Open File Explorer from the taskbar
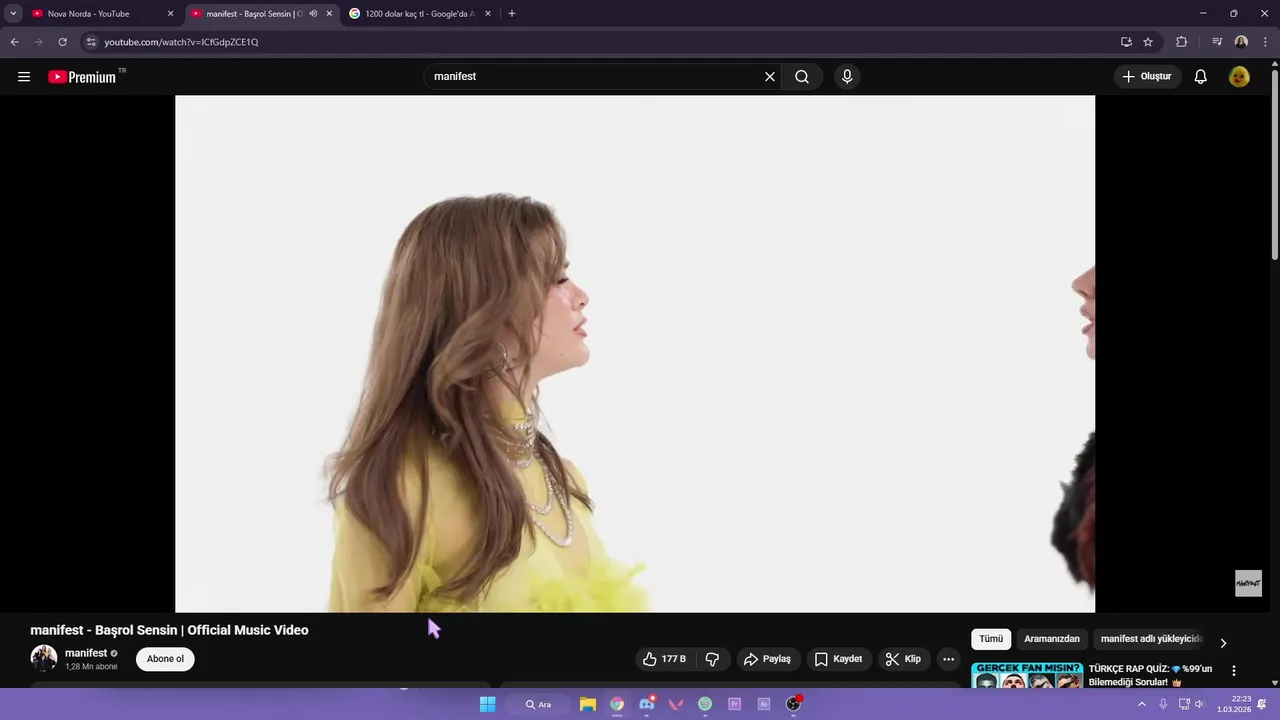Screen dimensions: 1280x720 (x=588, y=704)
